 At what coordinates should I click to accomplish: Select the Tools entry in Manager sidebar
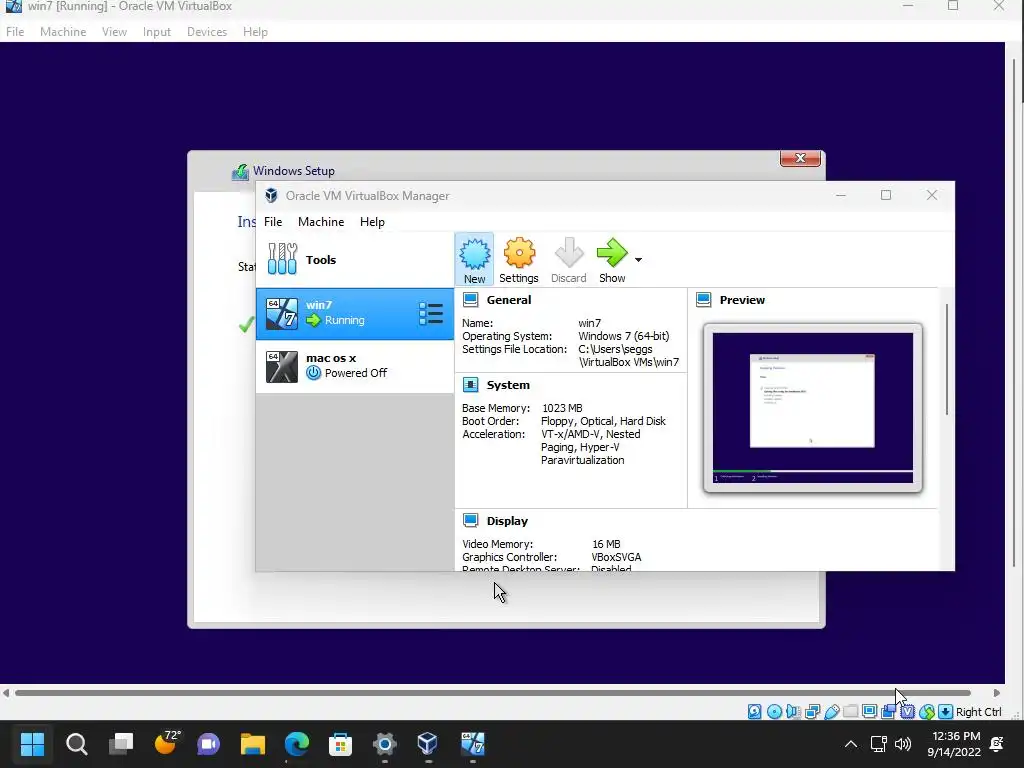tap(355, 259)
